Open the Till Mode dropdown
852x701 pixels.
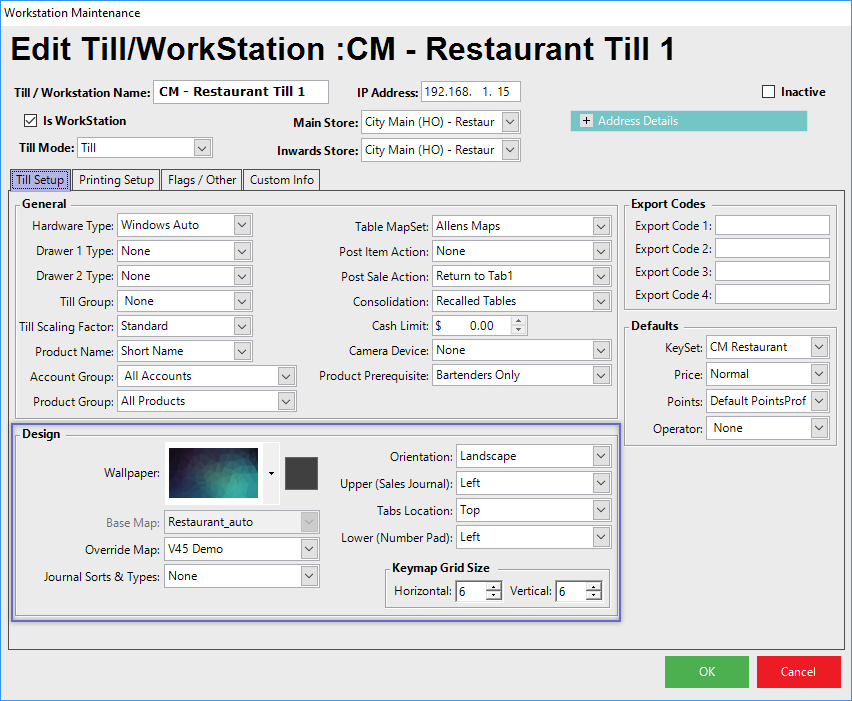(202, 148)
